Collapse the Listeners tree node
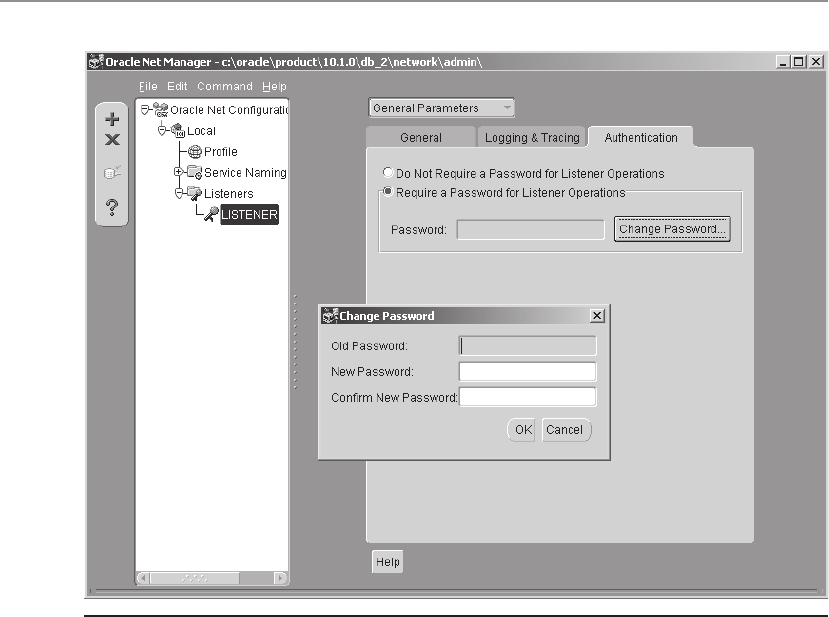Screen dimensions: 829x617 click(179, 193)
